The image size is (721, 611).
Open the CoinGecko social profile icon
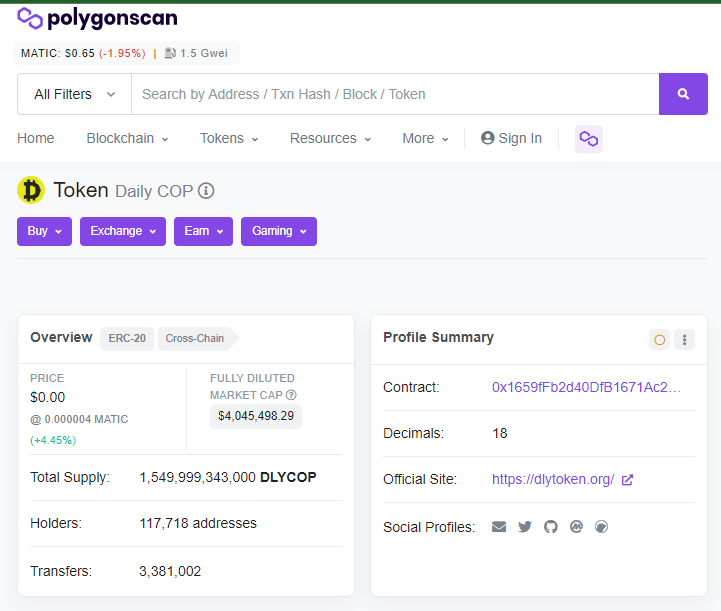(x=601, y=526)
